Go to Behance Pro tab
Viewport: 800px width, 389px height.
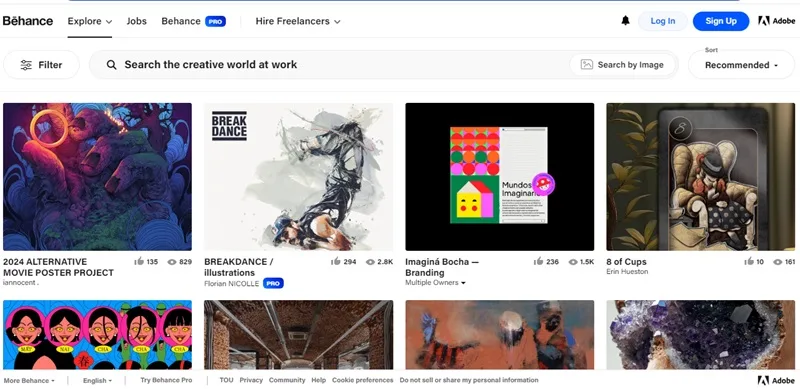193,21
